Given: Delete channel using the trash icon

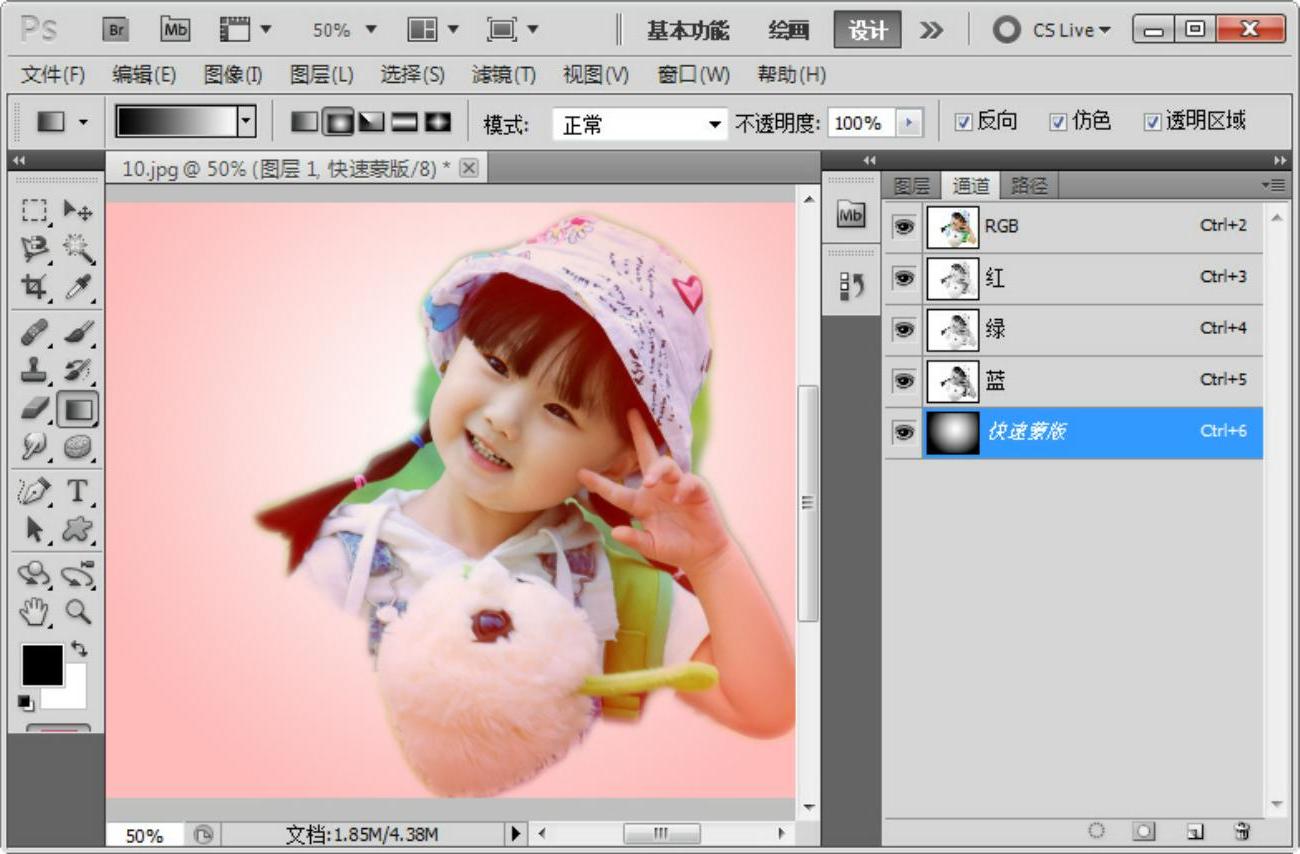Looking at the screenshot, I should tap(1242, 831).
